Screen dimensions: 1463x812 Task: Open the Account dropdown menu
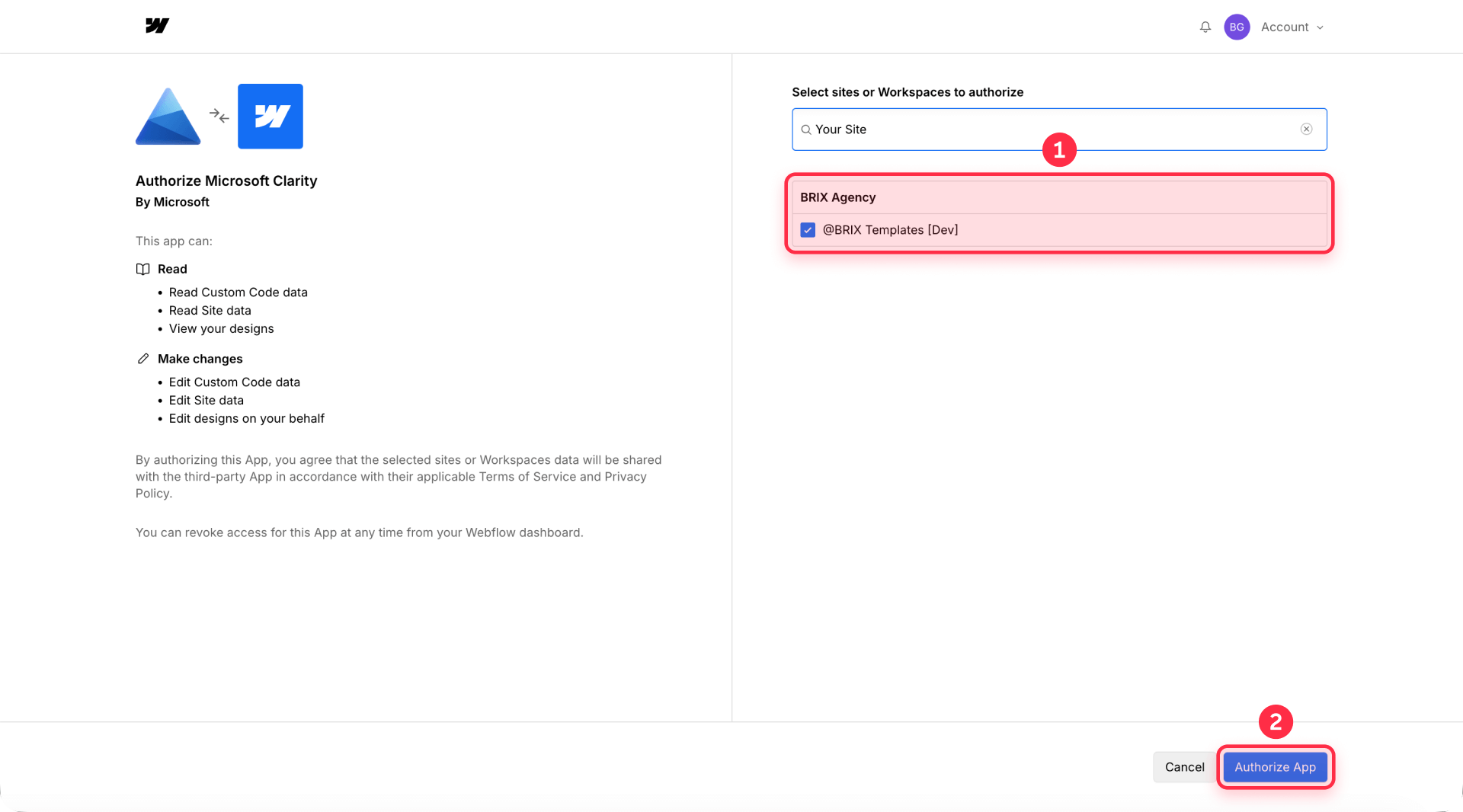pos(1291,27)
